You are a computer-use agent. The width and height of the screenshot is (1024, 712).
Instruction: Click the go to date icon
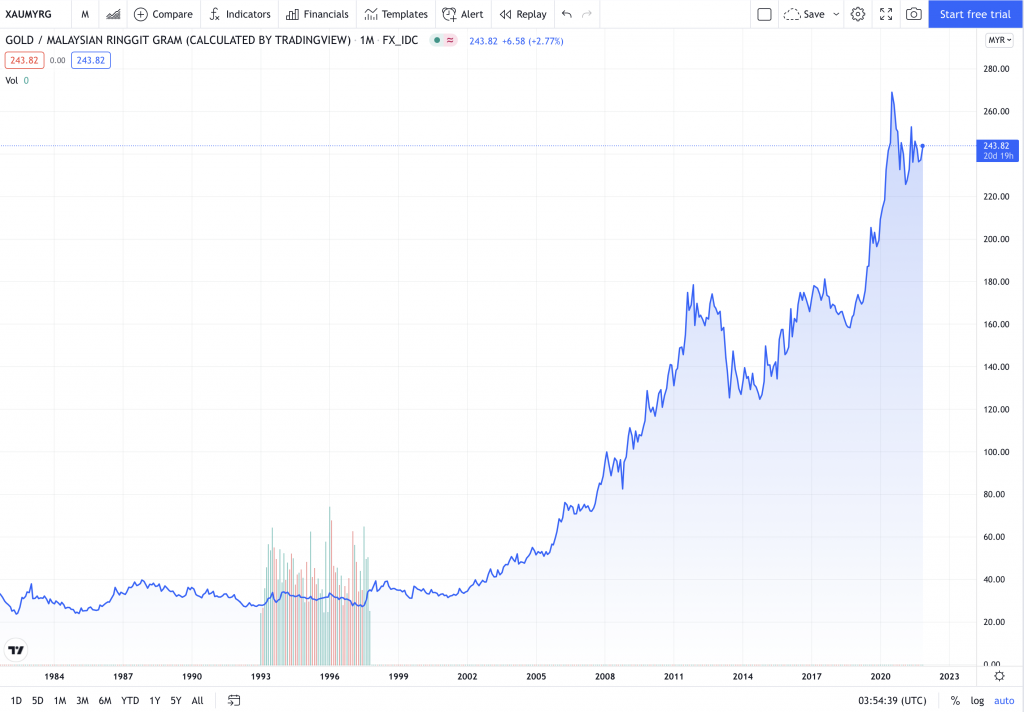(x=234, y=700)
